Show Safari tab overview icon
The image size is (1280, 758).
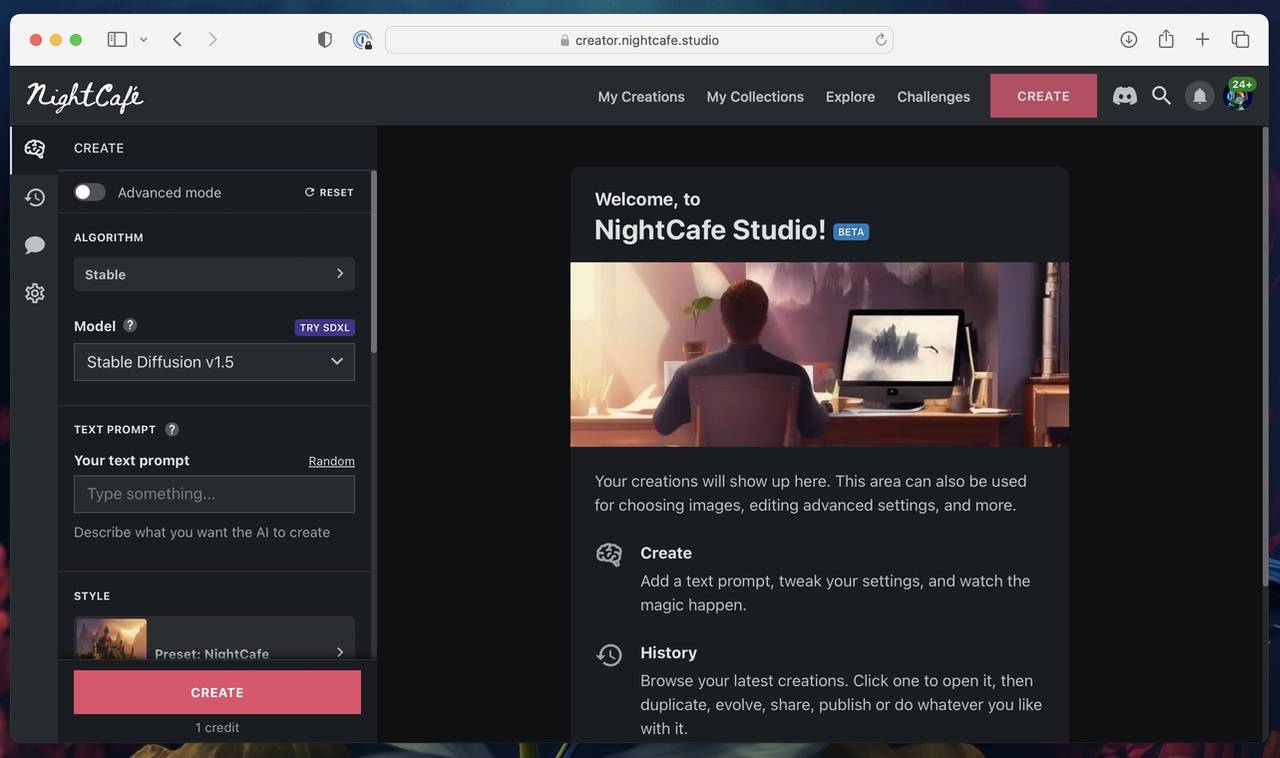point(1241,39)
